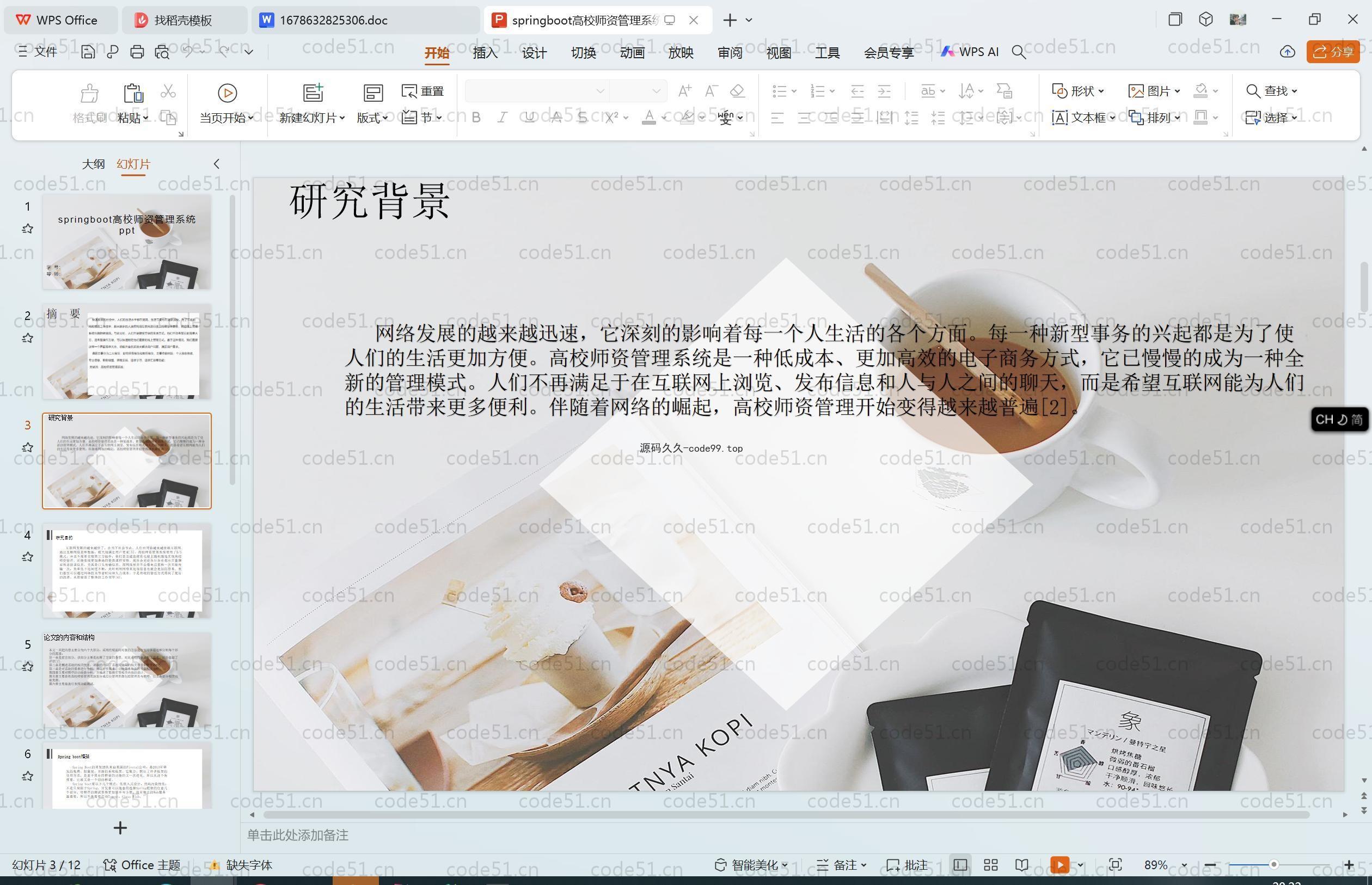Click the notes field 单击此处添加备注
1372x885 pixels.
tap(298, 835)
